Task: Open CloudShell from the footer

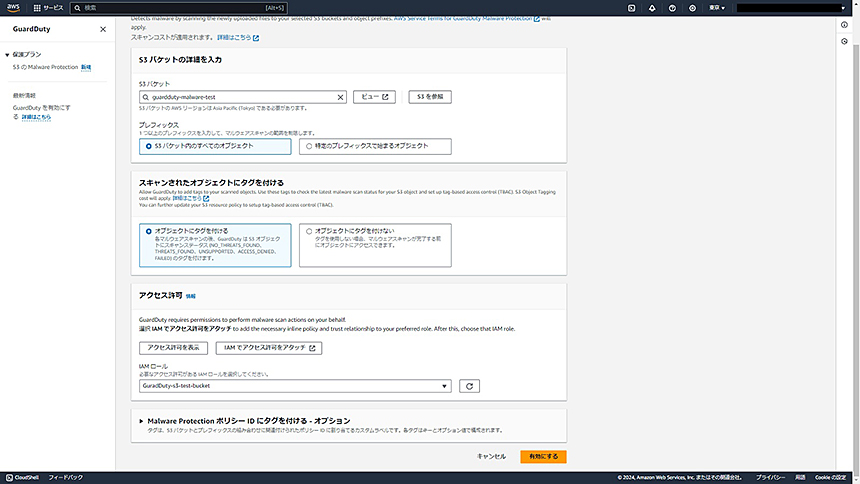Action: tap(22, 477)
